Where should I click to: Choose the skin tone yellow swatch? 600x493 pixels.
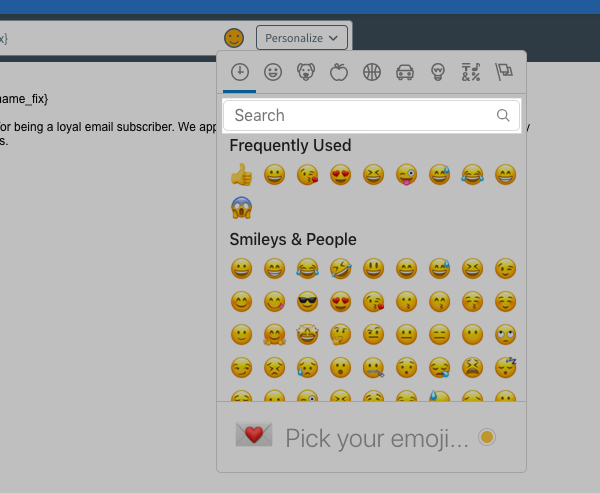click(x=487, y=437)
